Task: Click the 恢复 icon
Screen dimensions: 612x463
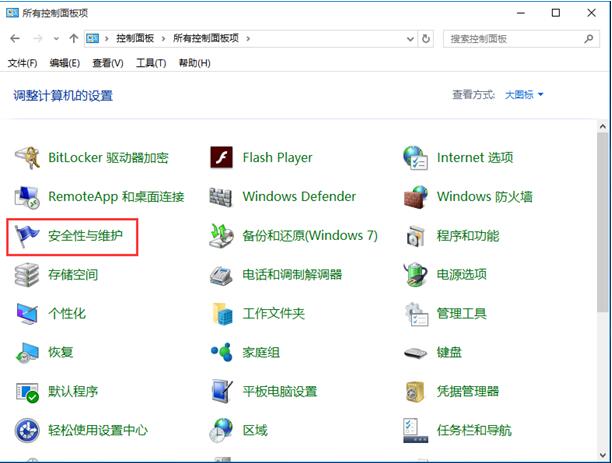Action: coord(27,353)
